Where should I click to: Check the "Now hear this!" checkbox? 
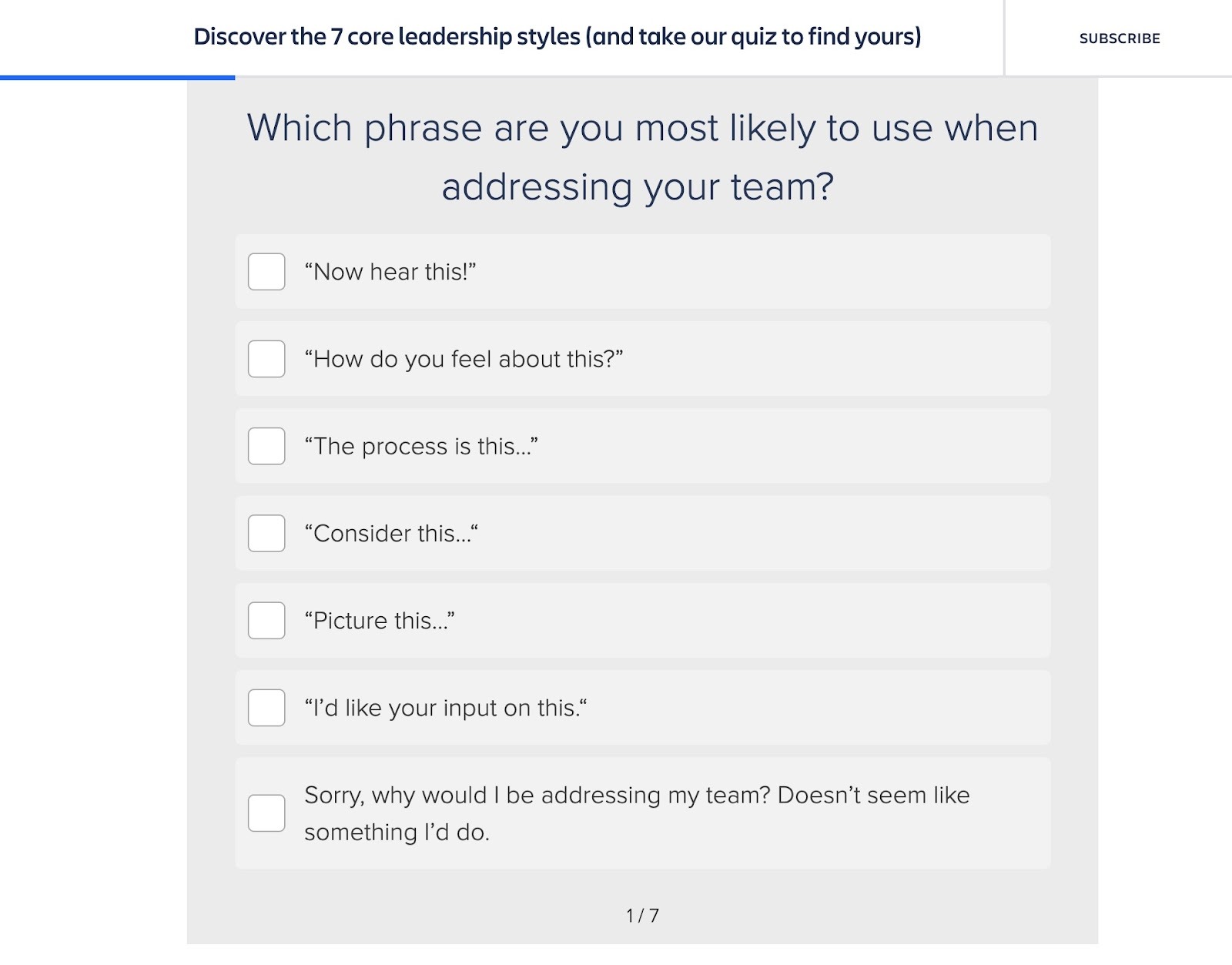pyautogui.click(x=266, y=273)
